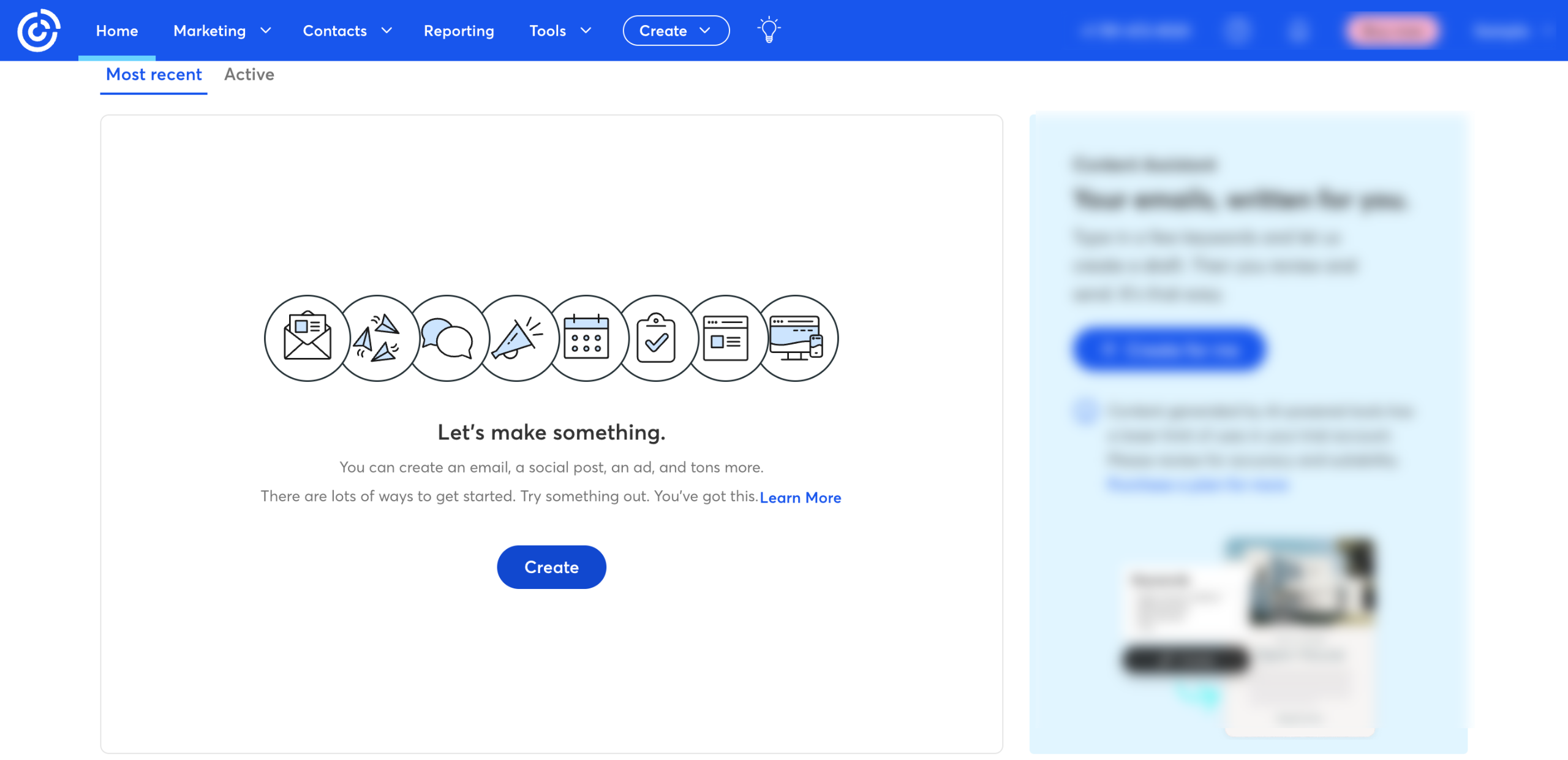
Task: Select the Most recent tab
Action: pyautogui.click(x=154, y=74)
